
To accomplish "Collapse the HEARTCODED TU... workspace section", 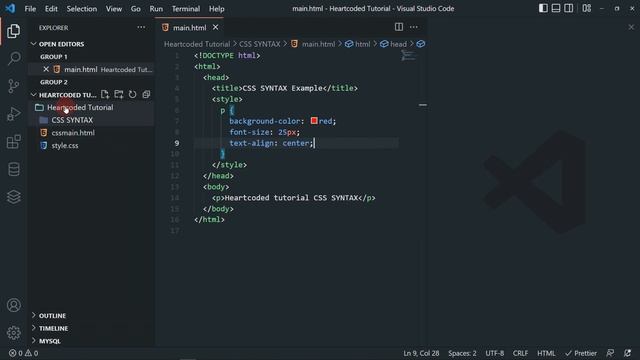I will point(64,95).
